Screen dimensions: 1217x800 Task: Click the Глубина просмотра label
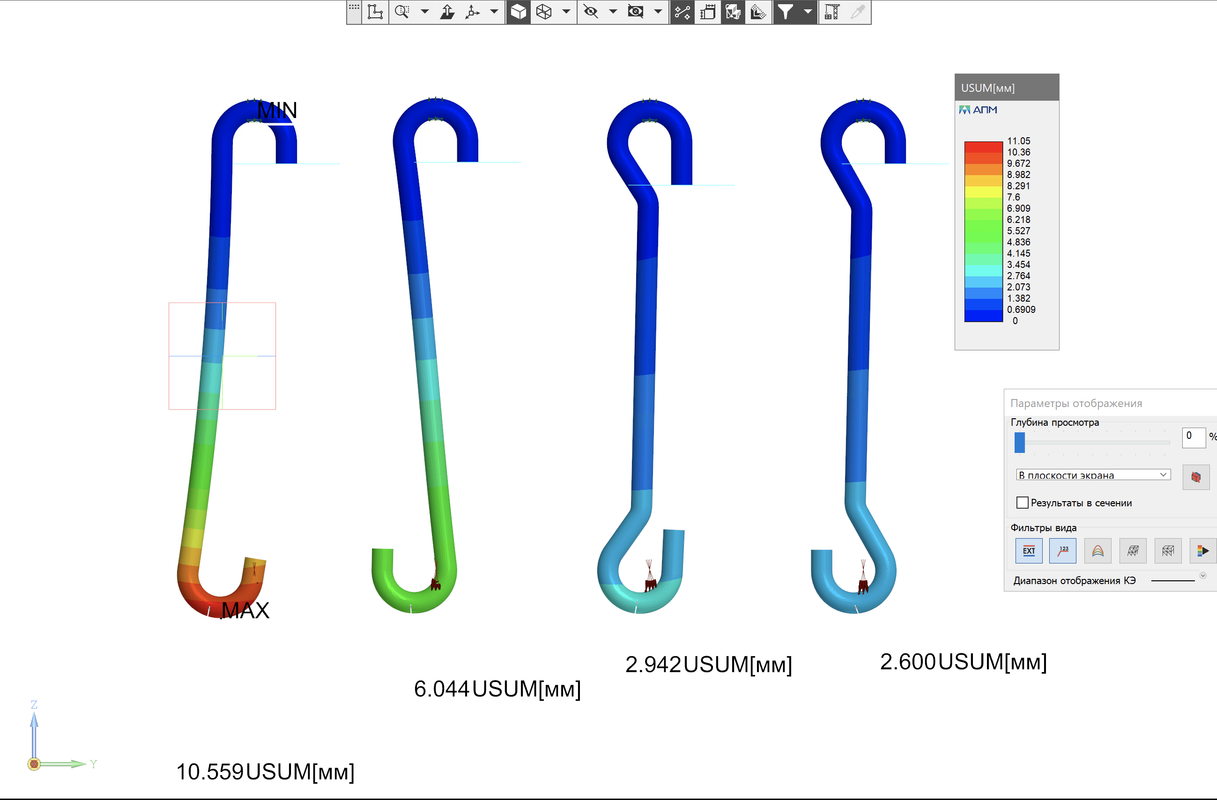(1055, 422)
